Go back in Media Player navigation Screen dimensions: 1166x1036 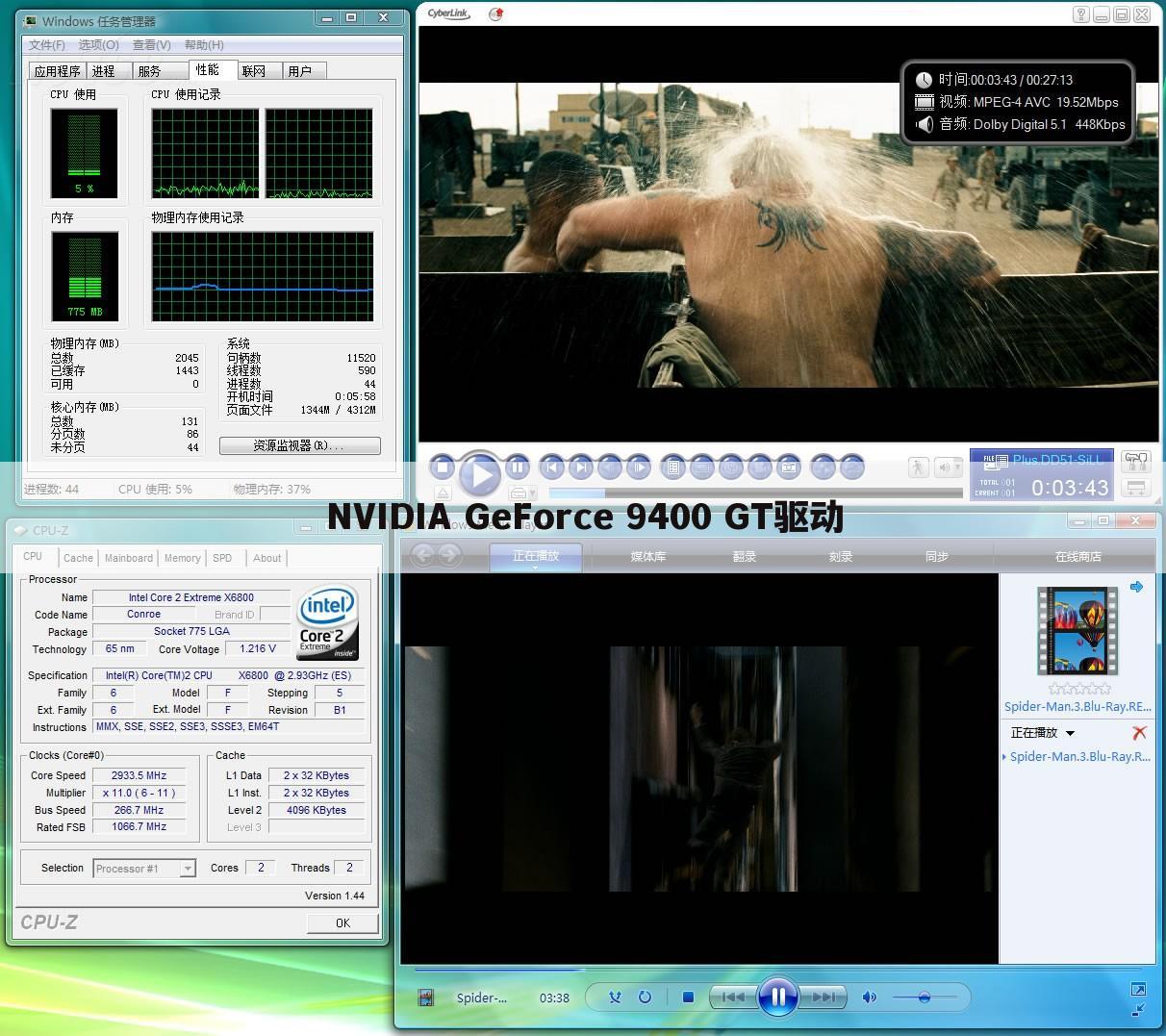[x=422, y=555]
